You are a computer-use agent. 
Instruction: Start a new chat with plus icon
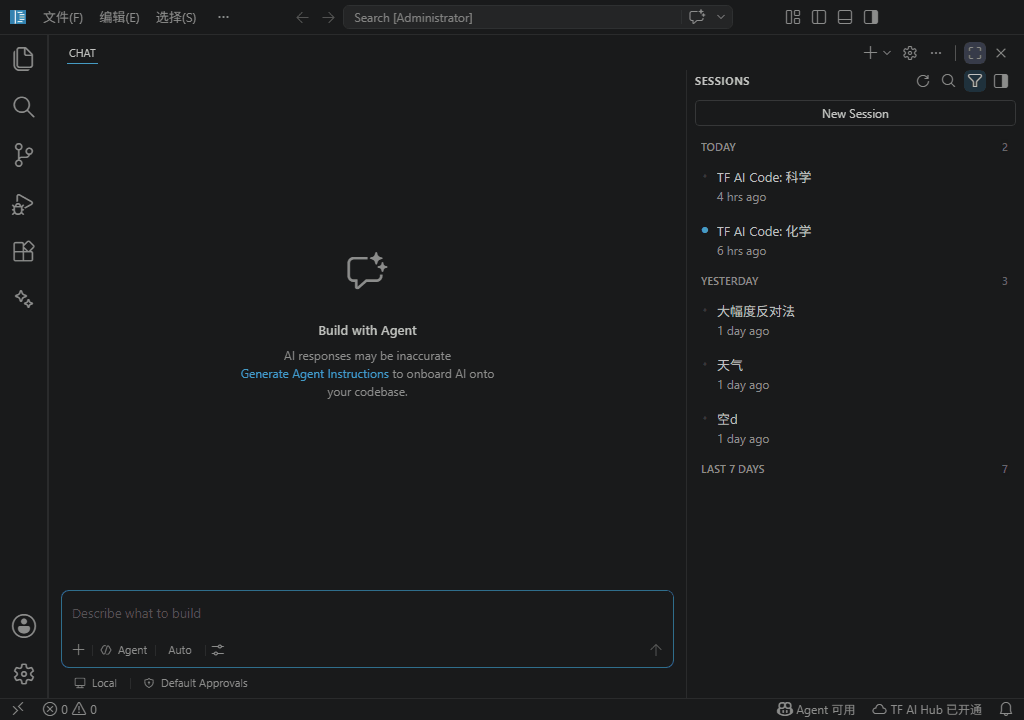870,53
